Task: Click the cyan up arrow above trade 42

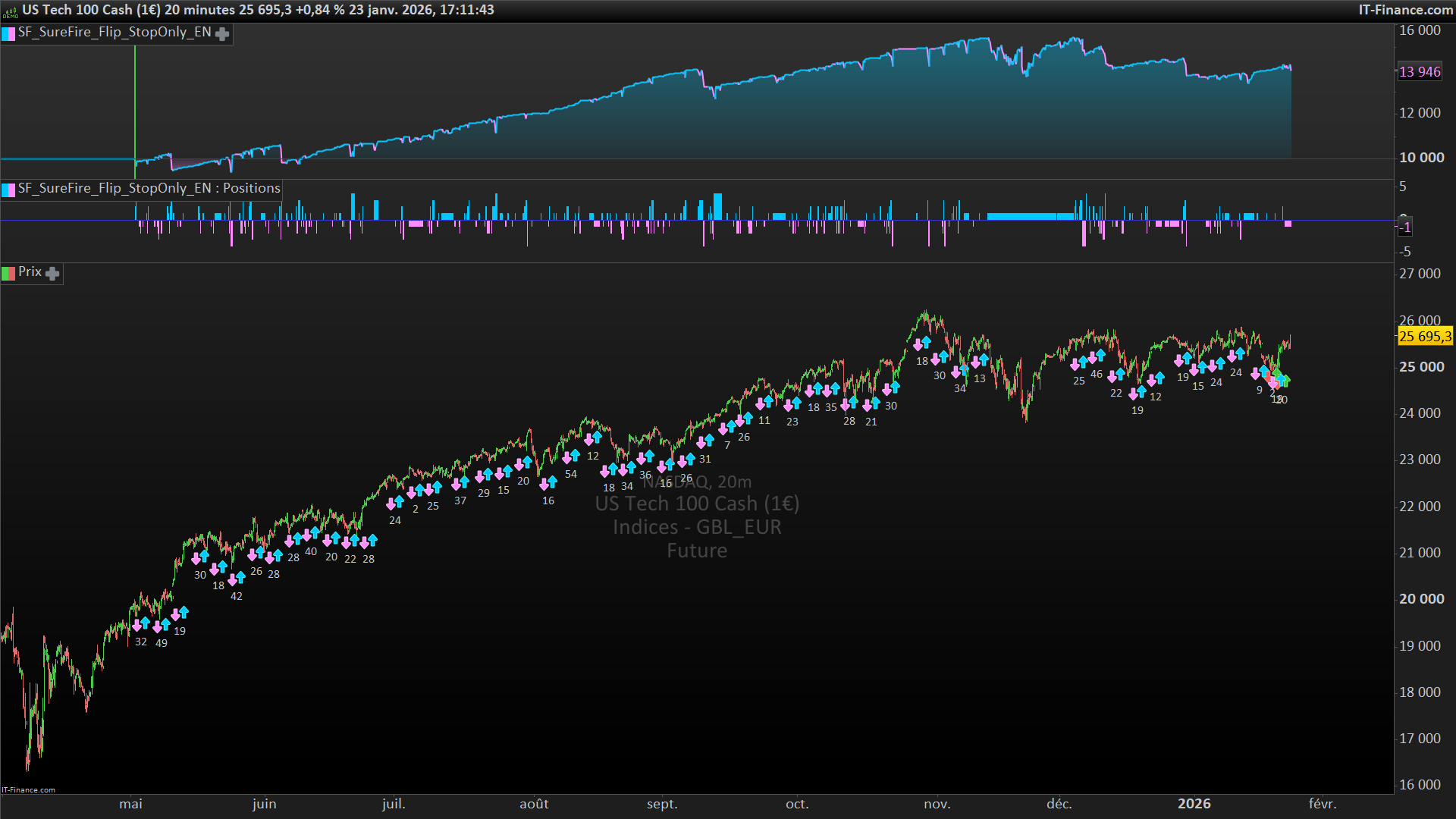Action: click(241, 577)
